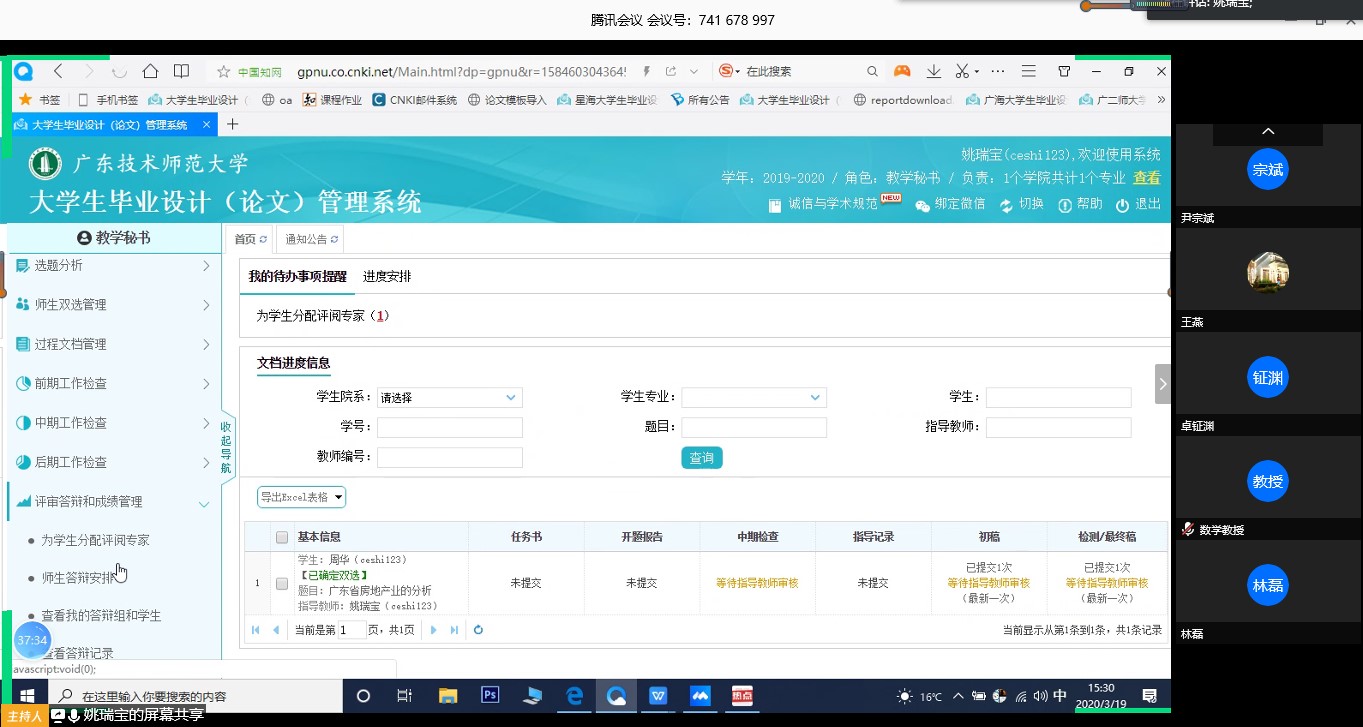Click the 帮助 help icon
This screenshot has height=727, width=1363.
(x=1065, y=204)
